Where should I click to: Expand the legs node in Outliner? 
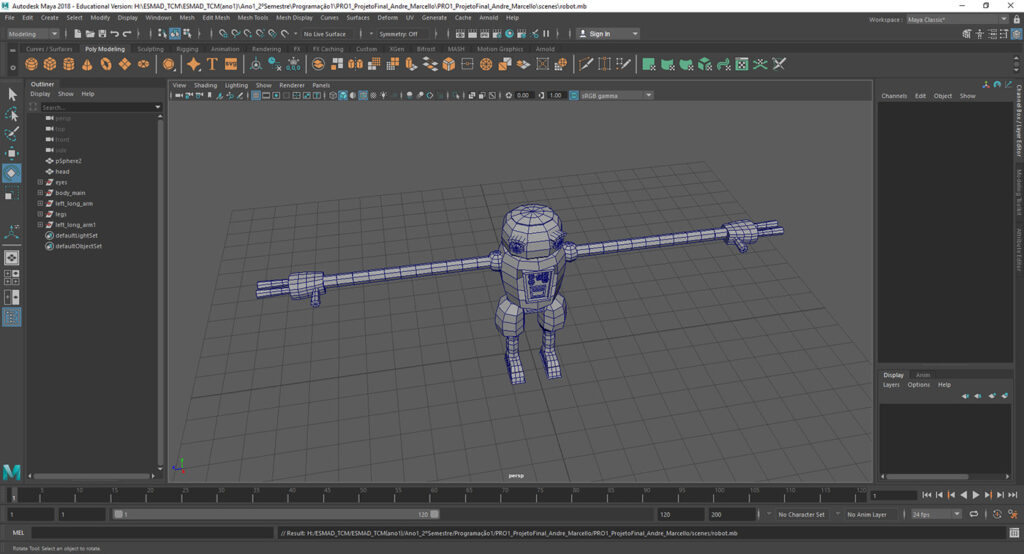tap(40, 214)
